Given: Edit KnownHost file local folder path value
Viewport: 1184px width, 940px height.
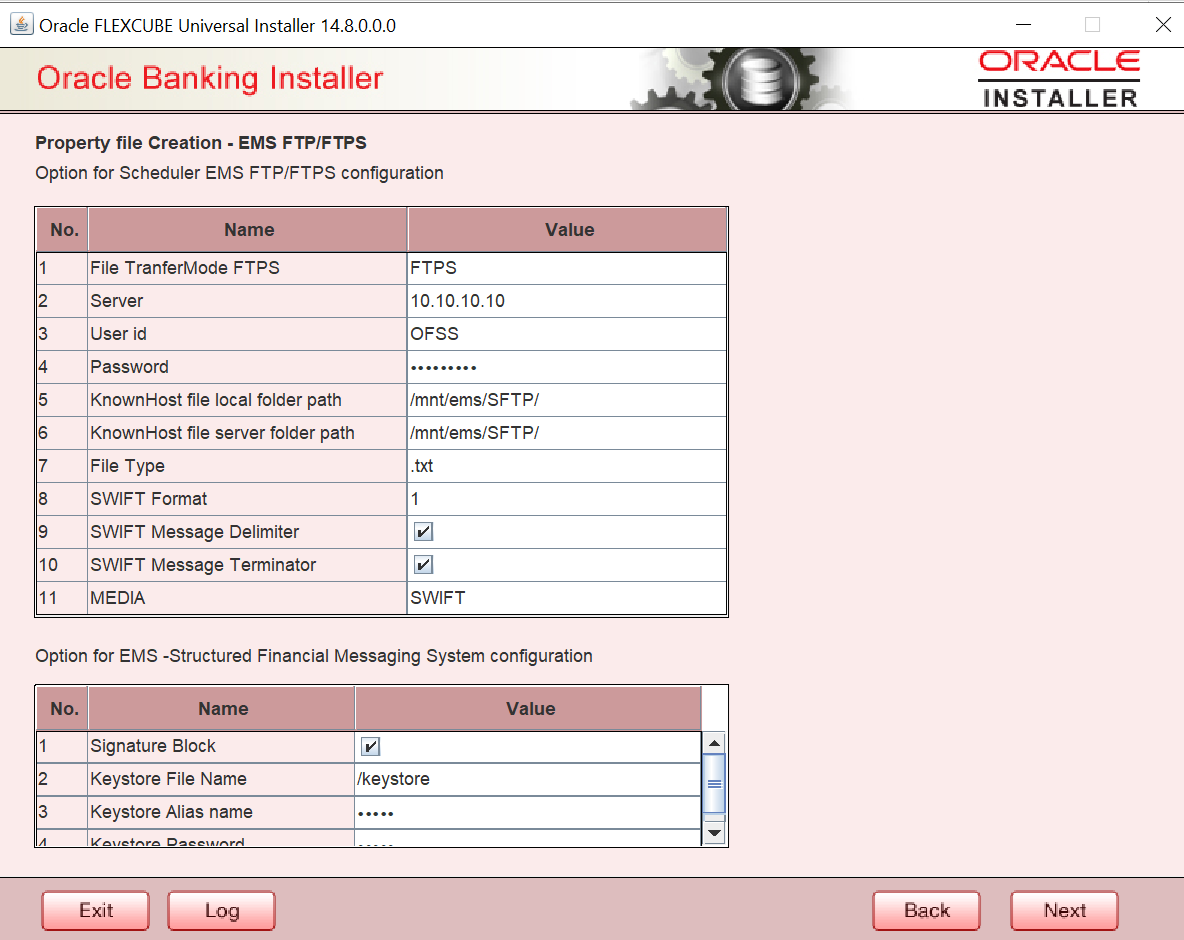Looking at the screenshot, I should (x=566, y=400).
